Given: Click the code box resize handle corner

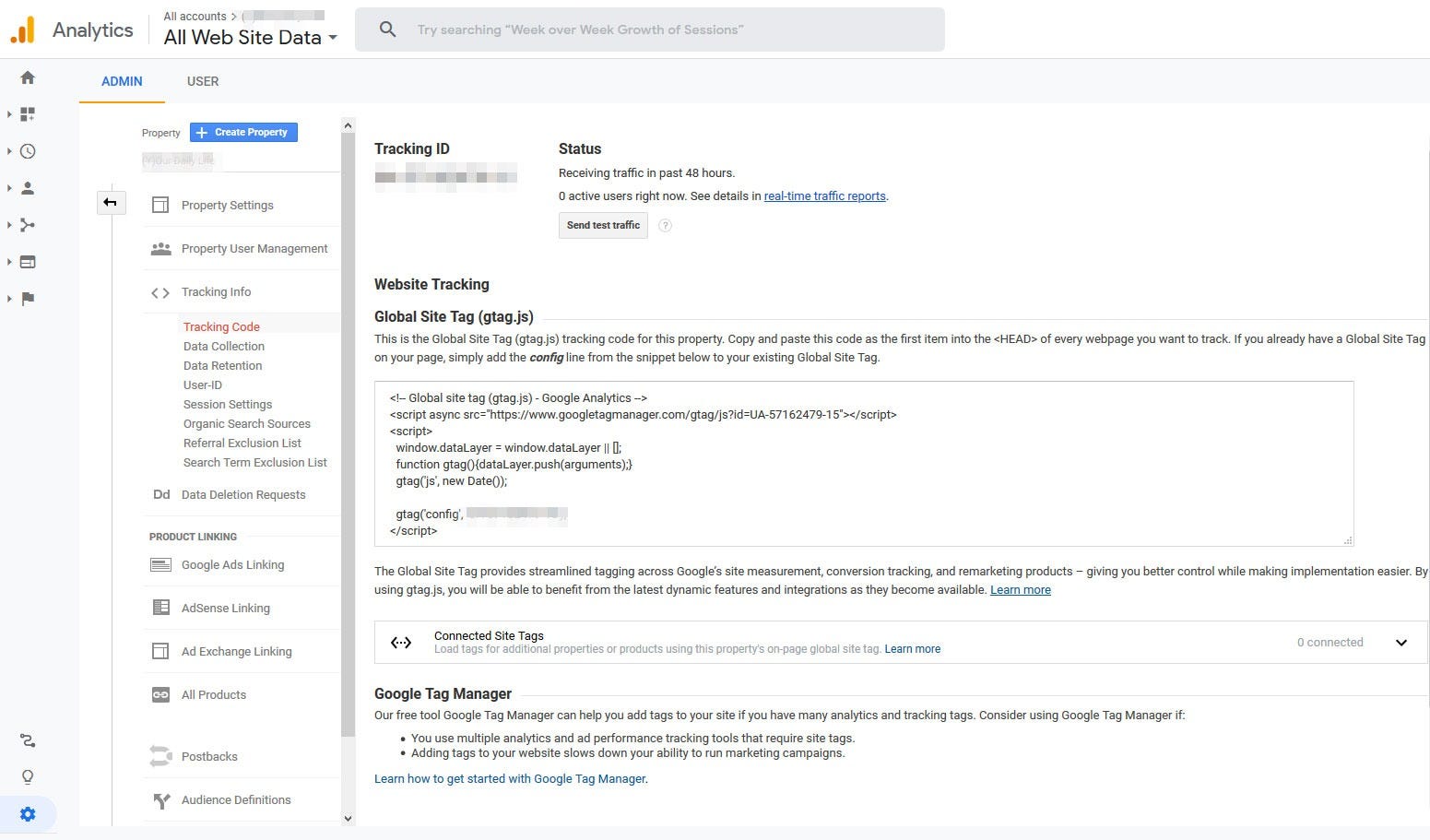Looking at the screenshot, I should coord(1348,540).
